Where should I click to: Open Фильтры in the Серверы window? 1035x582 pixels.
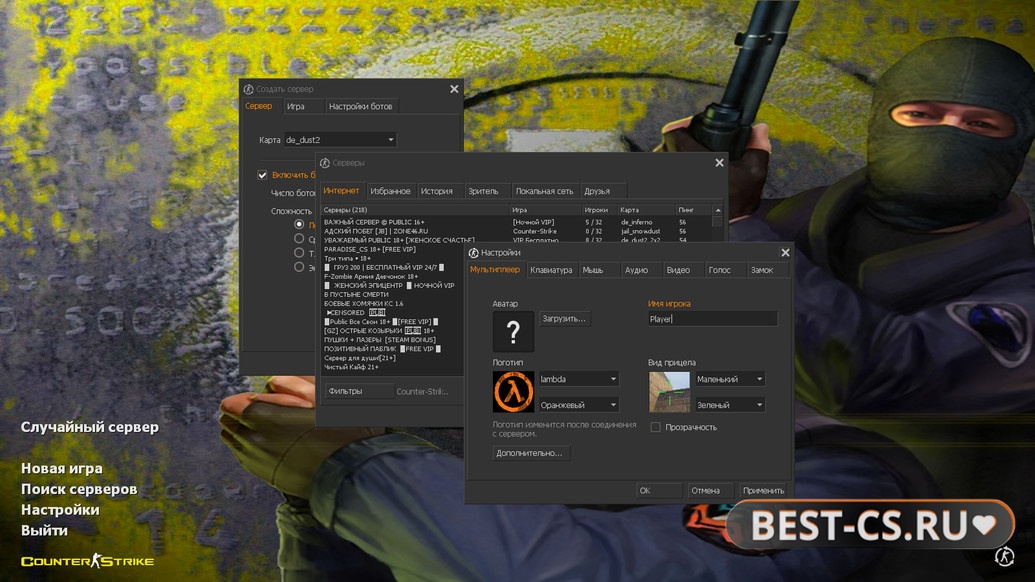[x=359, y=391]
